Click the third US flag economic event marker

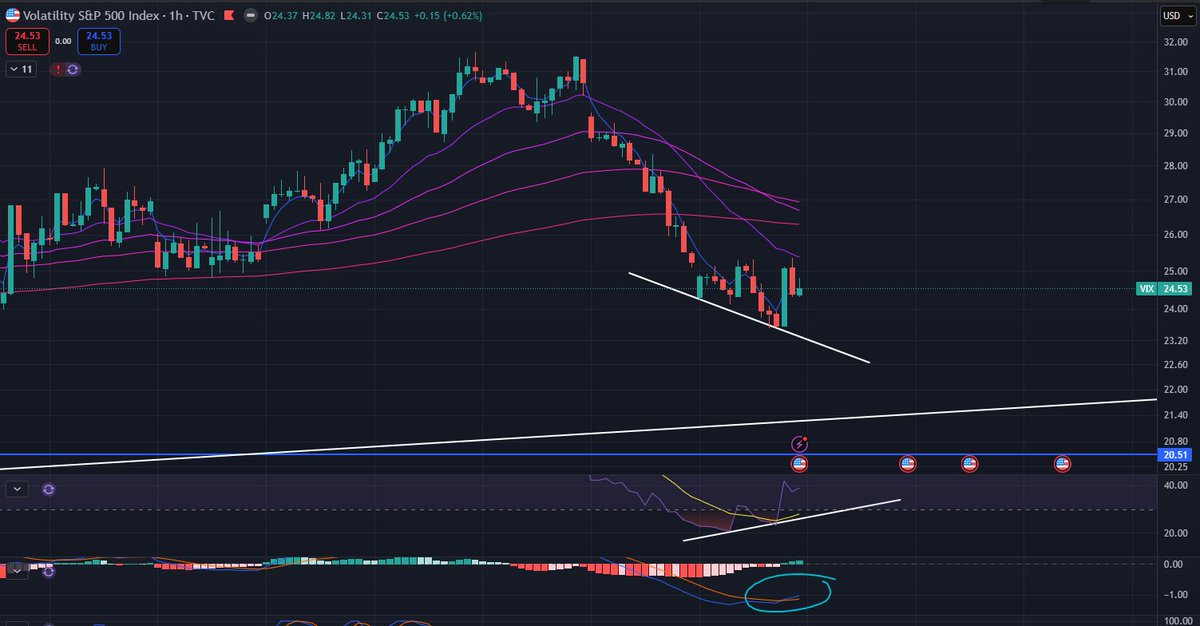[969, 464]
